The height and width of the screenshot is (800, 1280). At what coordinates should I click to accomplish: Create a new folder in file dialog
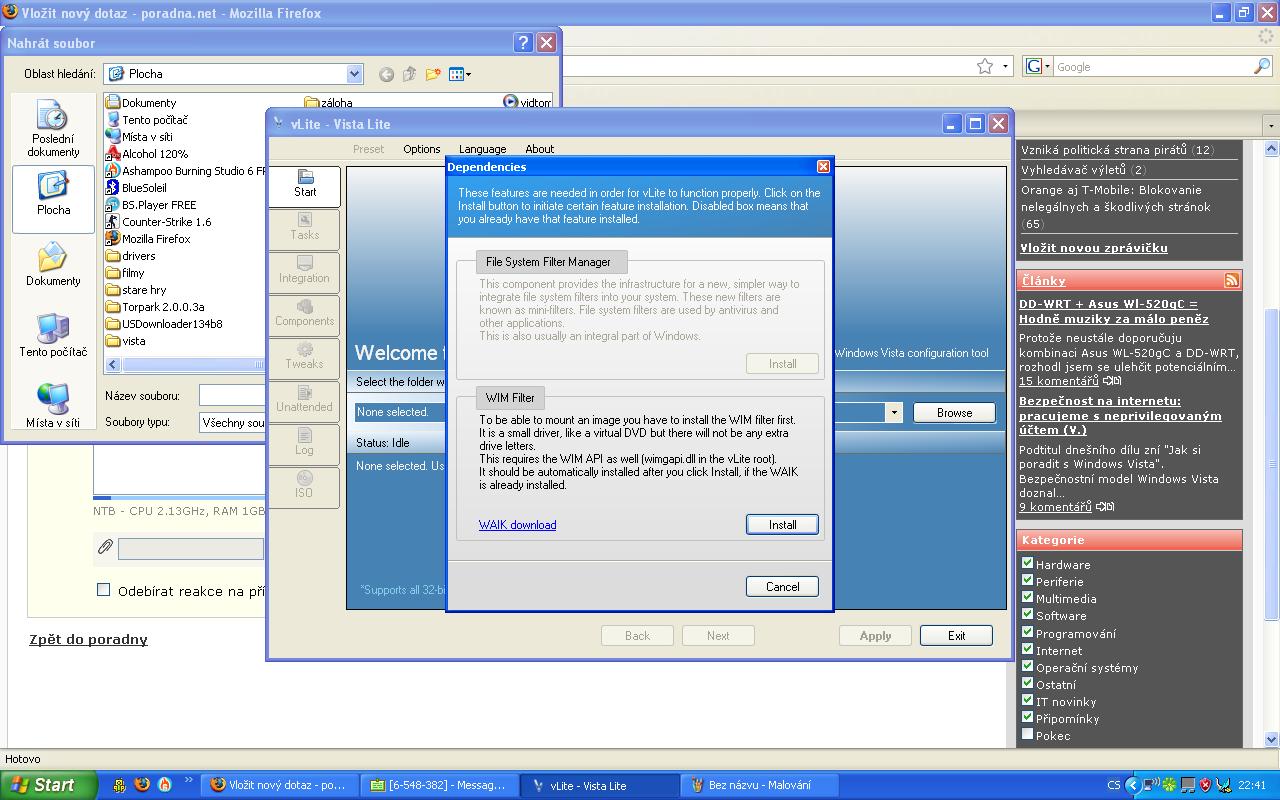pyautogui.click(x=433, y=74)
